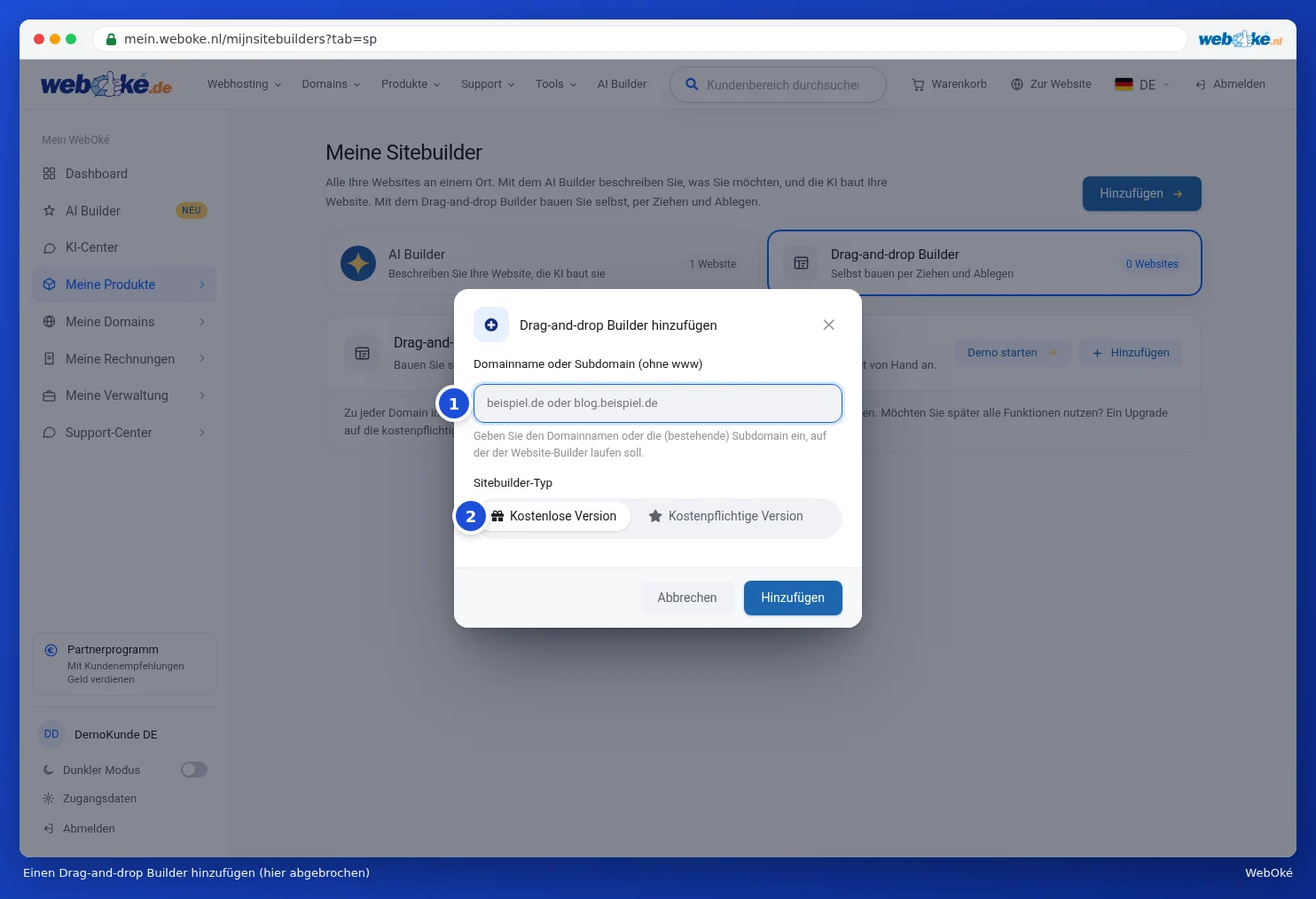1316x899 pixels.
Task: Select the Drag-and-drop Builder tab card
Action: pos(984,263)
